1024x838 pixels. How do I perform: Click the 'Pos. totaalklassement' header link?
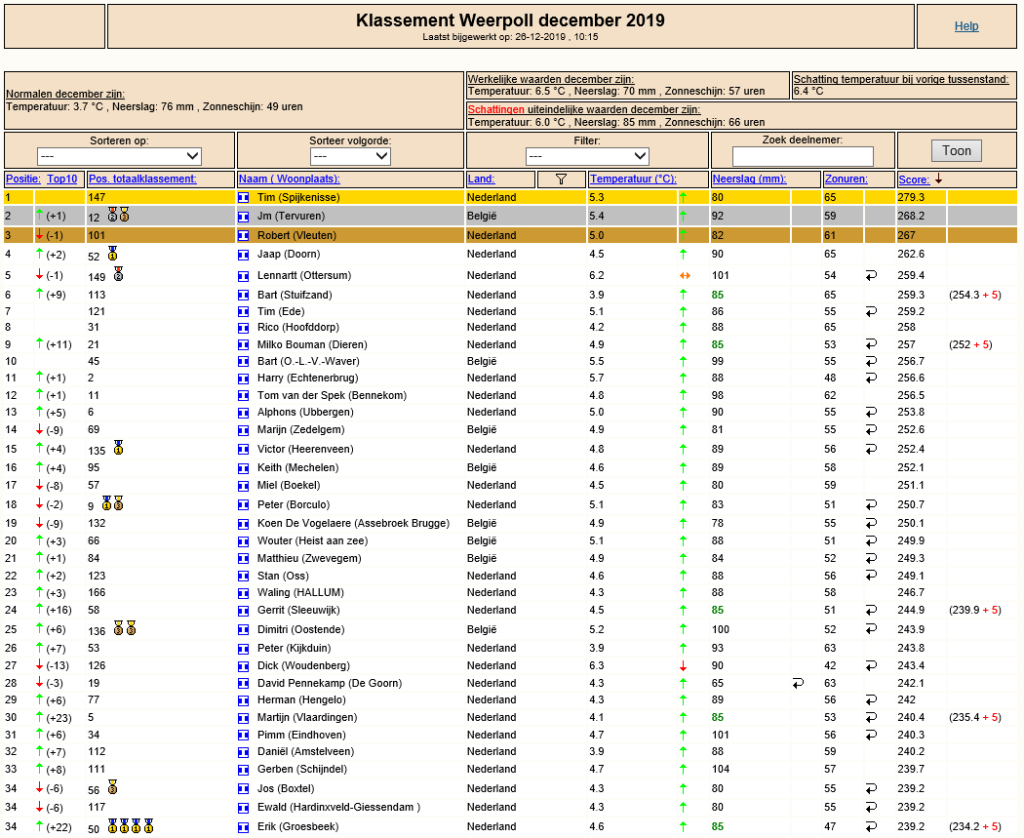coord(142,179)
